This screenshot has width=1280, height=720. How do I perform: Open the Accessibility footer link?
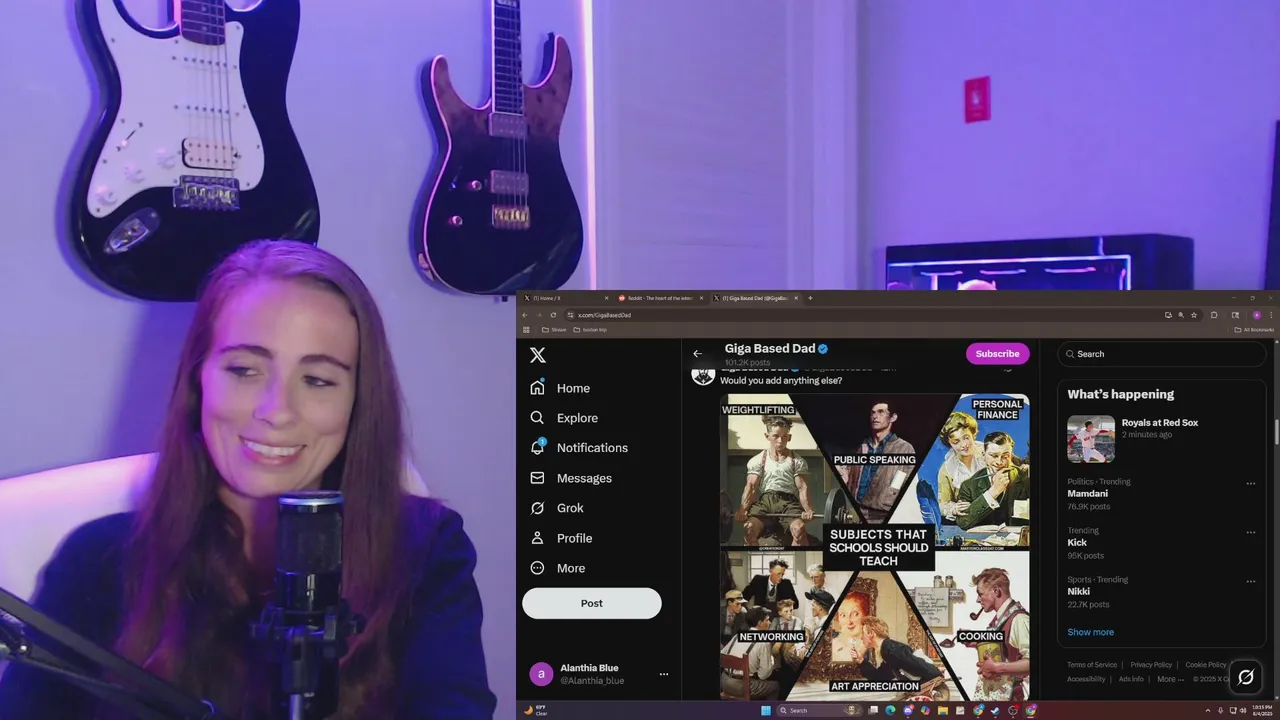pyautogui.click(x=1086, y=679)
